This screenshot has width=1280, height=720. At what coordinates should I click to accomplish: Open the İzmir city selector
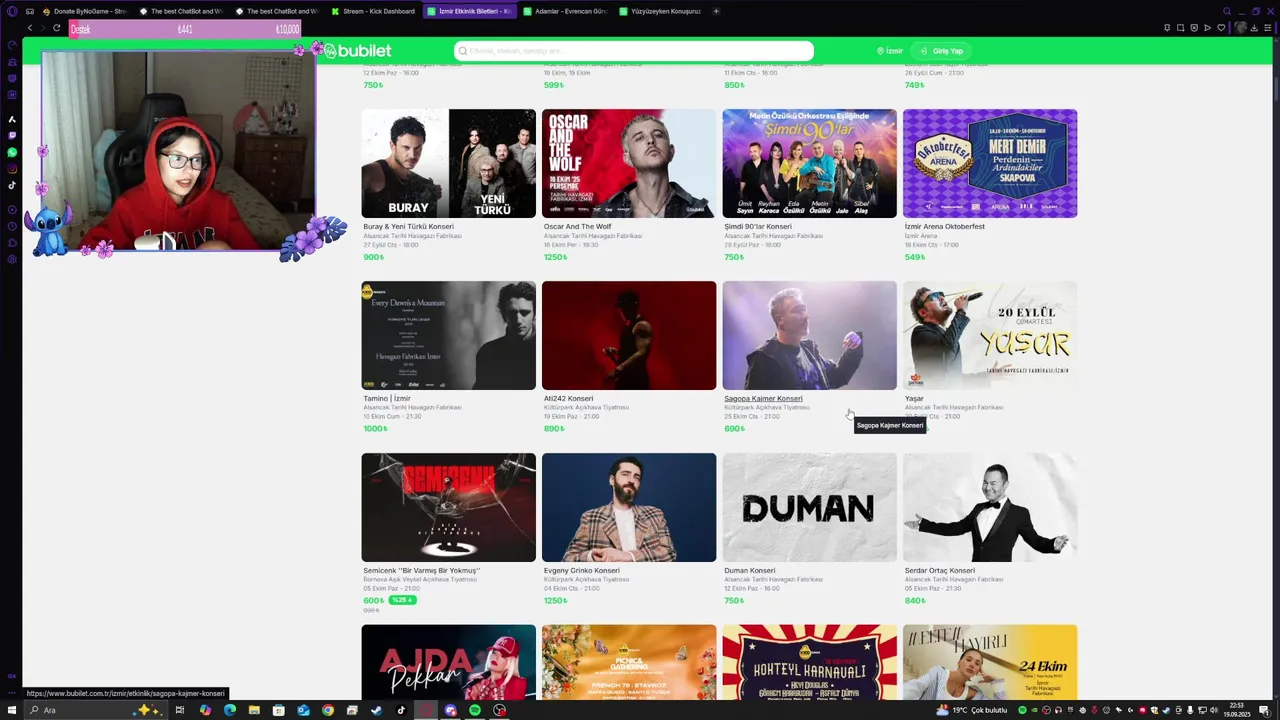pyautogui.click(x=890, y=51)
